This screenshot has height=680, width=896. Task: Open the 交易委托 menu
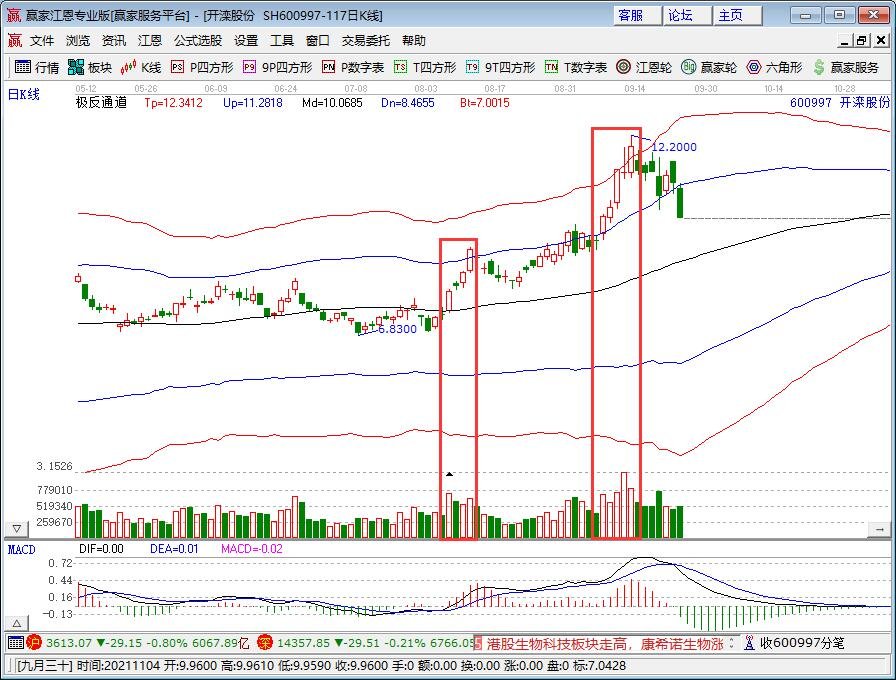[366, 41]
